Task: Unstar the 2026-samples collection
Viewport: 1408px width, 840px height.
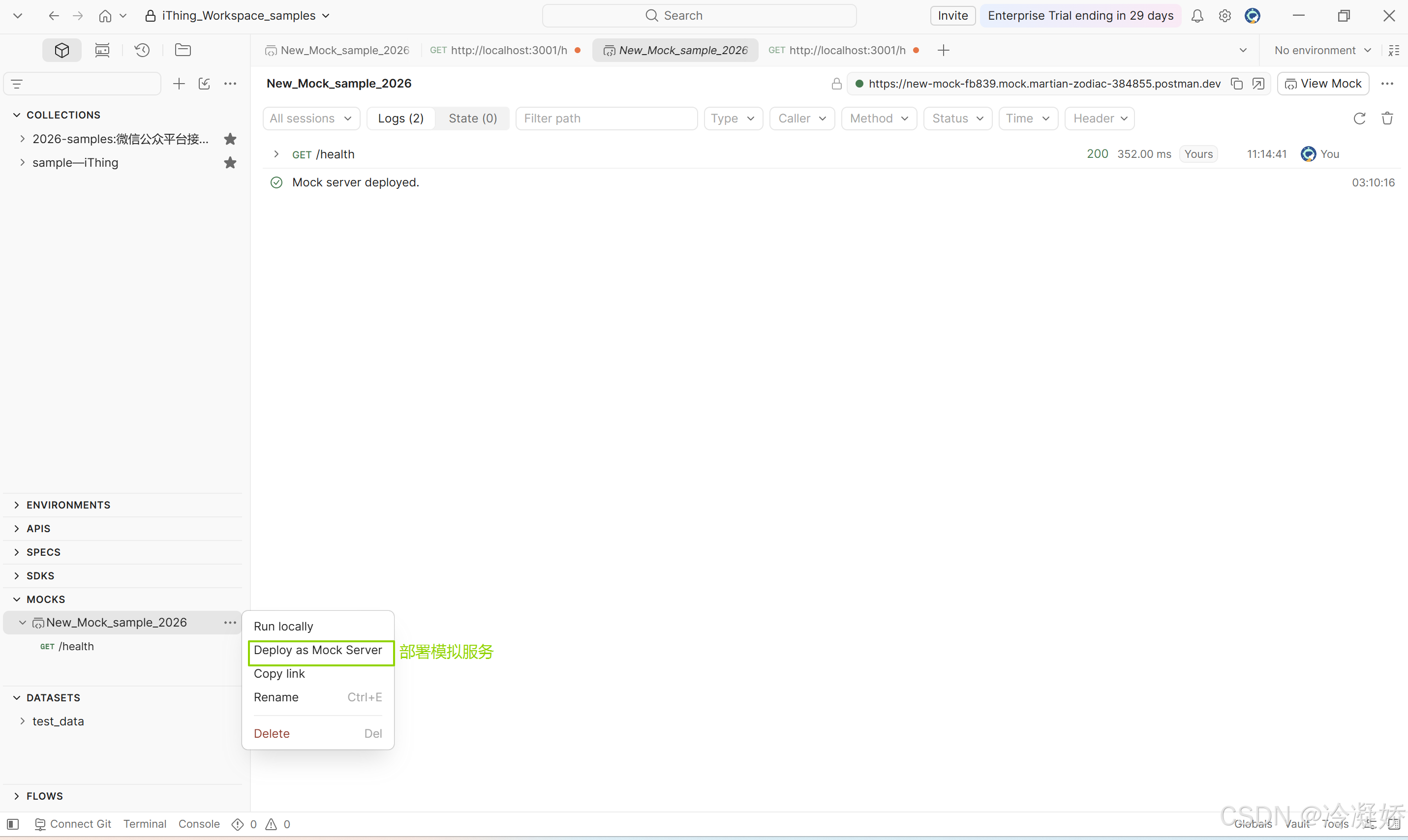Action: (230, 139)
